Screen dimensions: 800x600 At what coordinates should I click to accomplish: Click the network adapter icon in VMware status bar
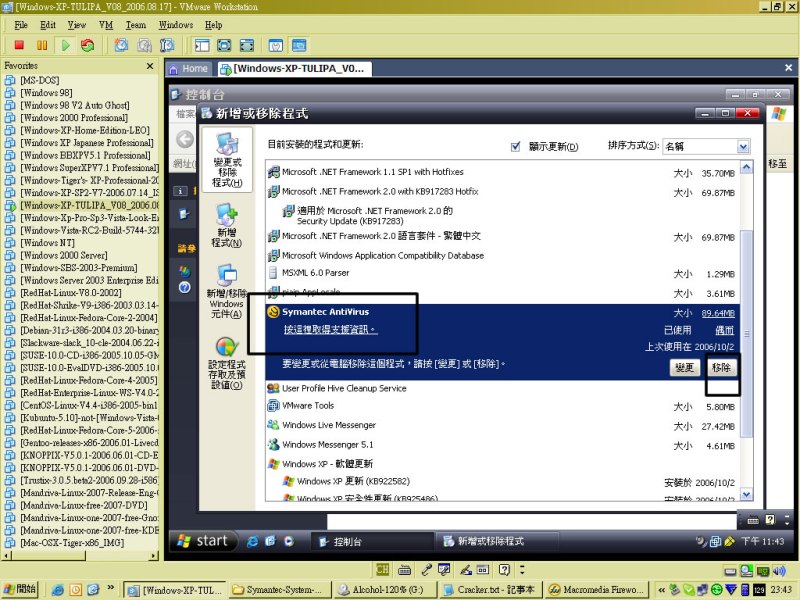click(x=763, y=571)
